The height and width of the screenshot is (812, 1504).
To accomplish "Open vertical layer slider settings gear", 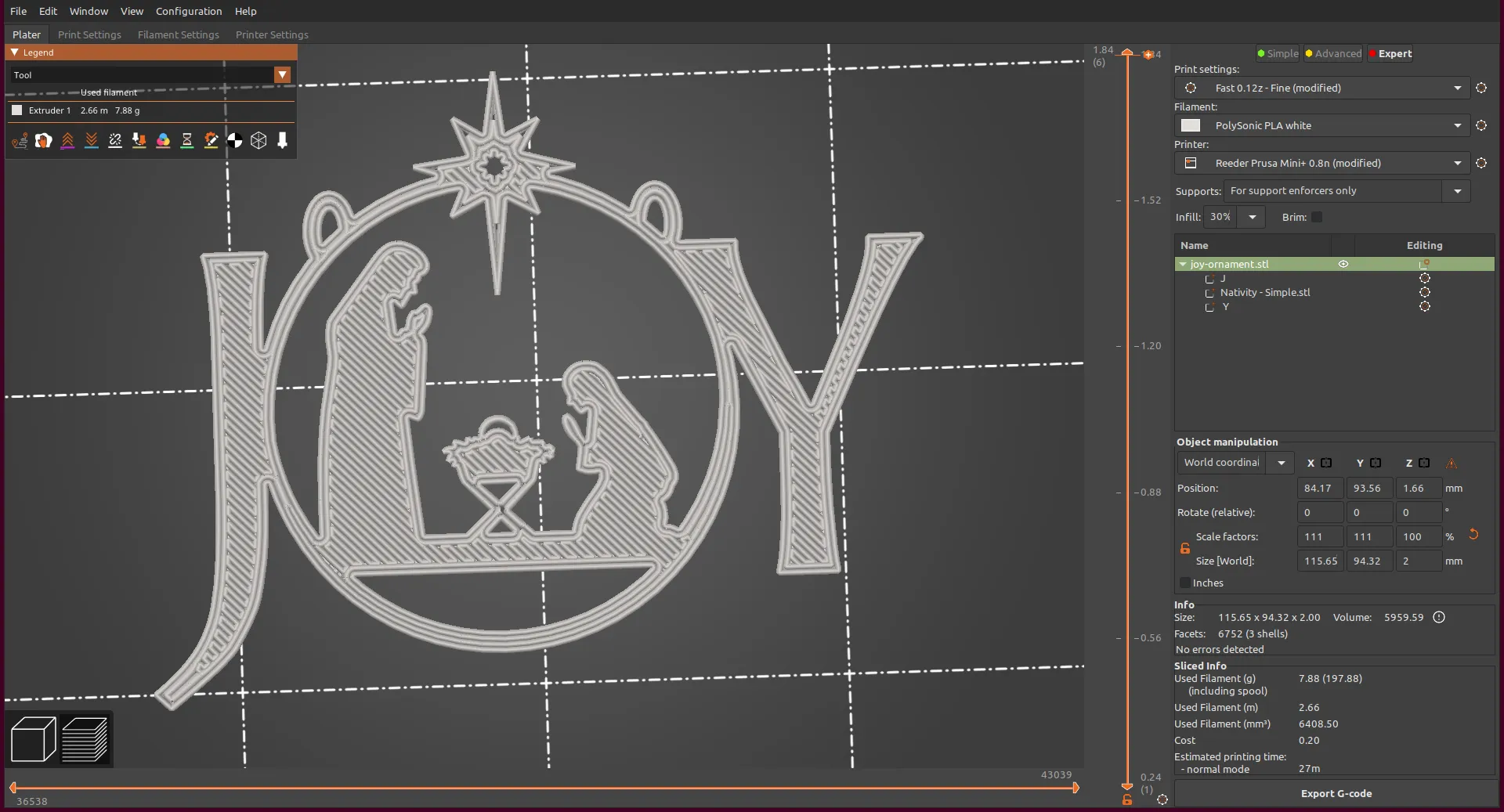I will click(x=1162, y=799).
